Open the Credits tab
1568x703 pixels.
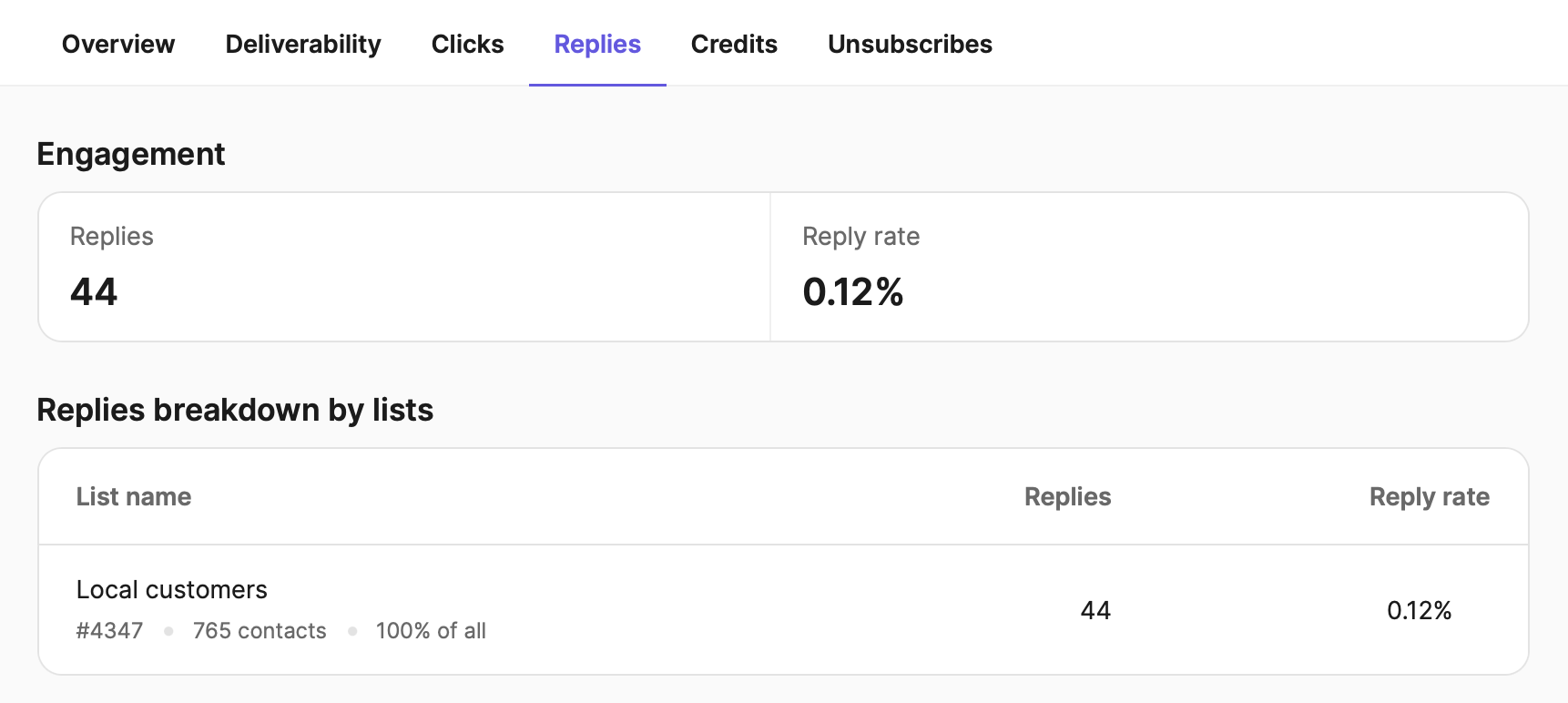pyautogui.click(x=734, y=44)
